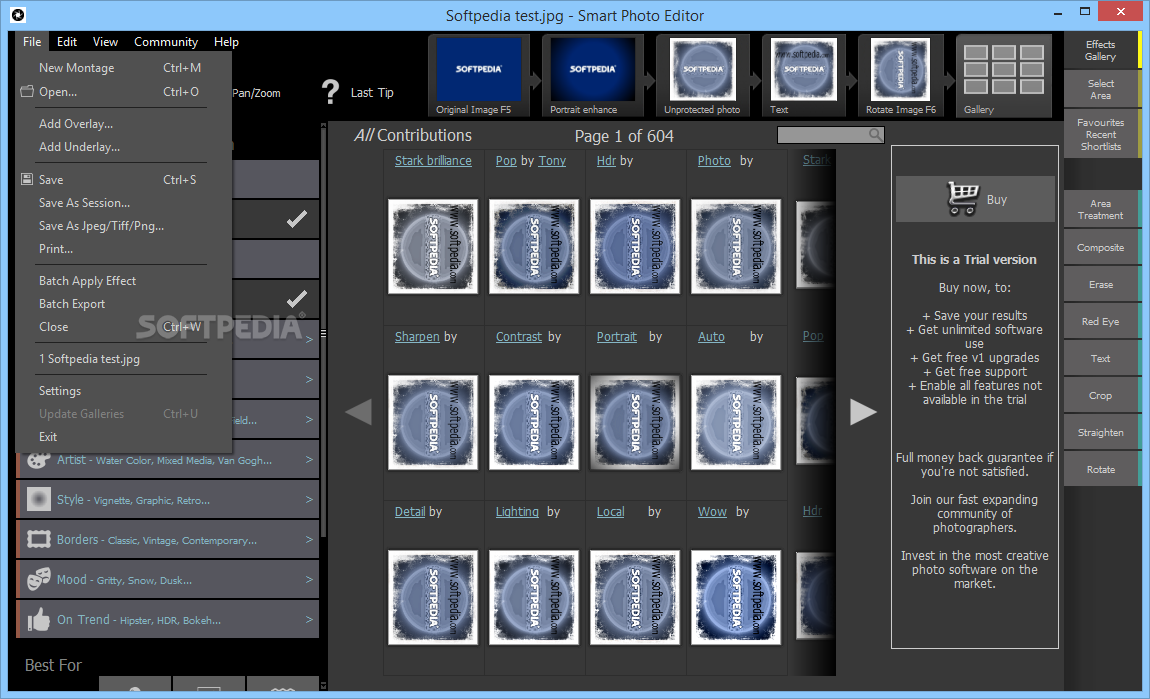Click the Crop tool button
The height and width of the screenshot is (699, 1150).
(x=1101, y=395)
